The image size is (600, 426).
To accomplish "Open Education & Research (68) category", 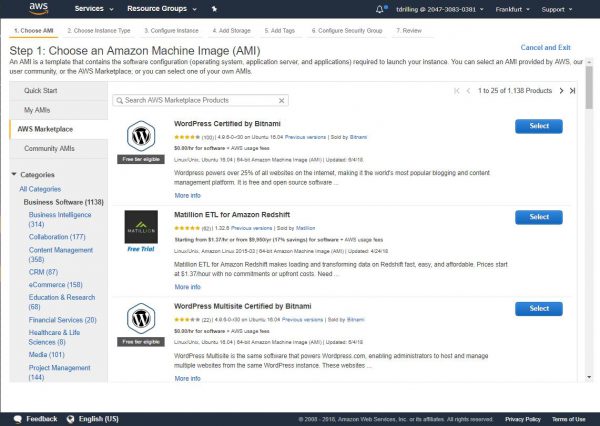I will [62, 302].
